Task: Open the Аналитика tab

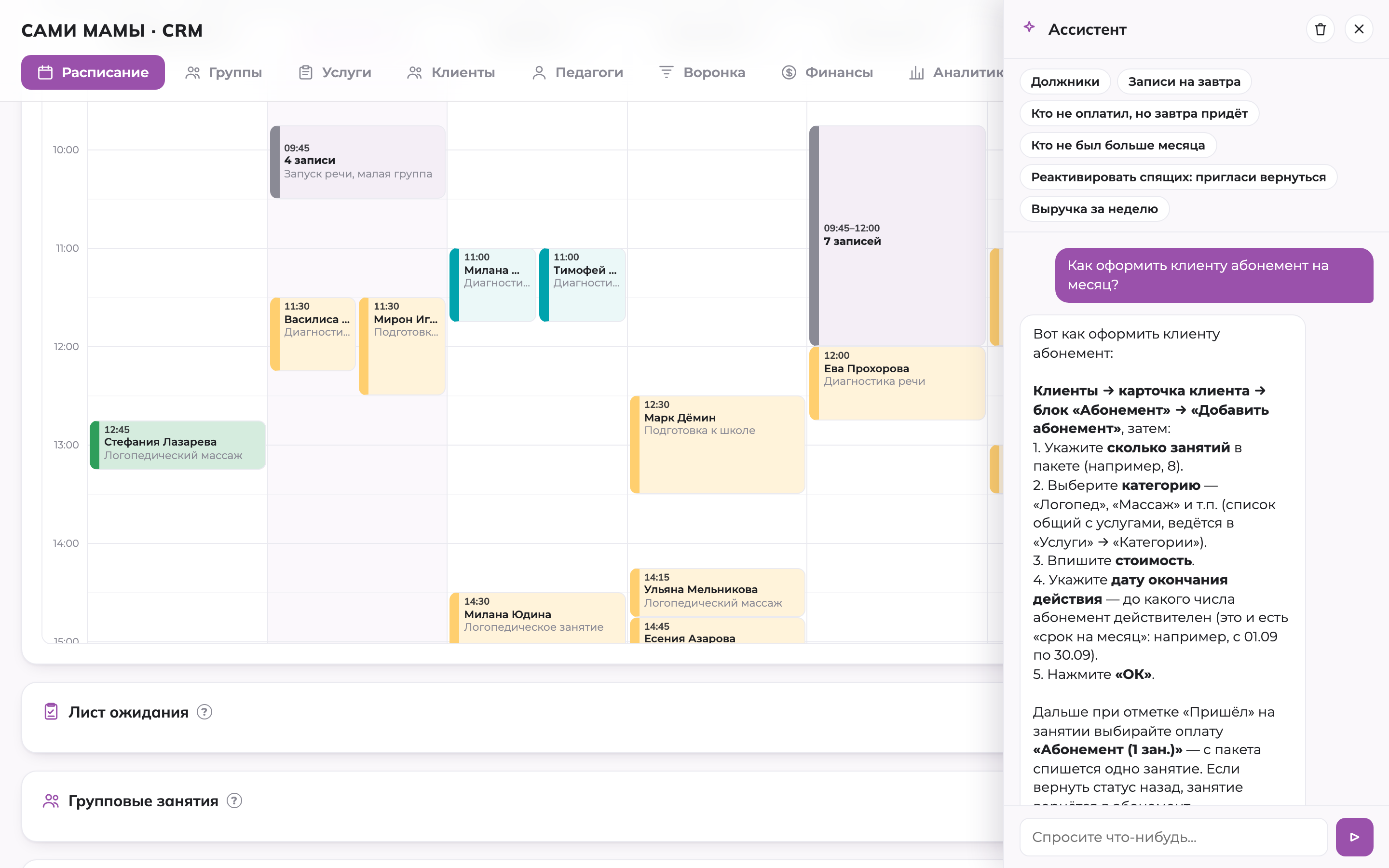Action: click(956, 72)
